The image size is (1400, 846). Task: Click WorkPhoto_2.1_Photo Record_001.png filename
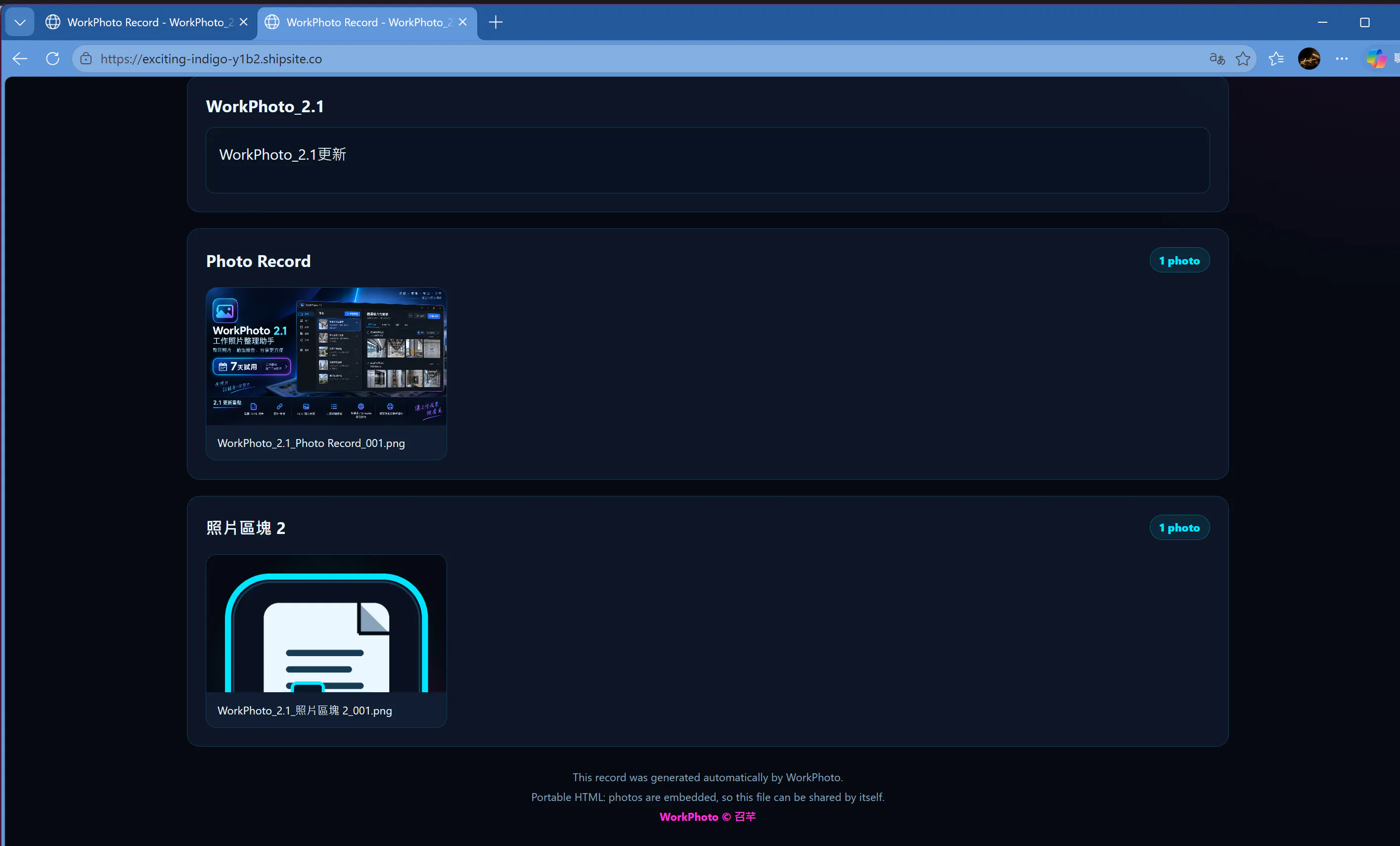point(311,443)
